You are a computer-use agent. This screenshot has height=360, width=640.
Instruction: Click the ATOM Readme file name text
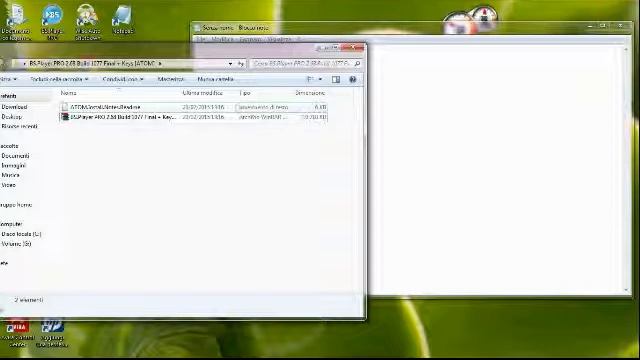[x=105, y=107]
